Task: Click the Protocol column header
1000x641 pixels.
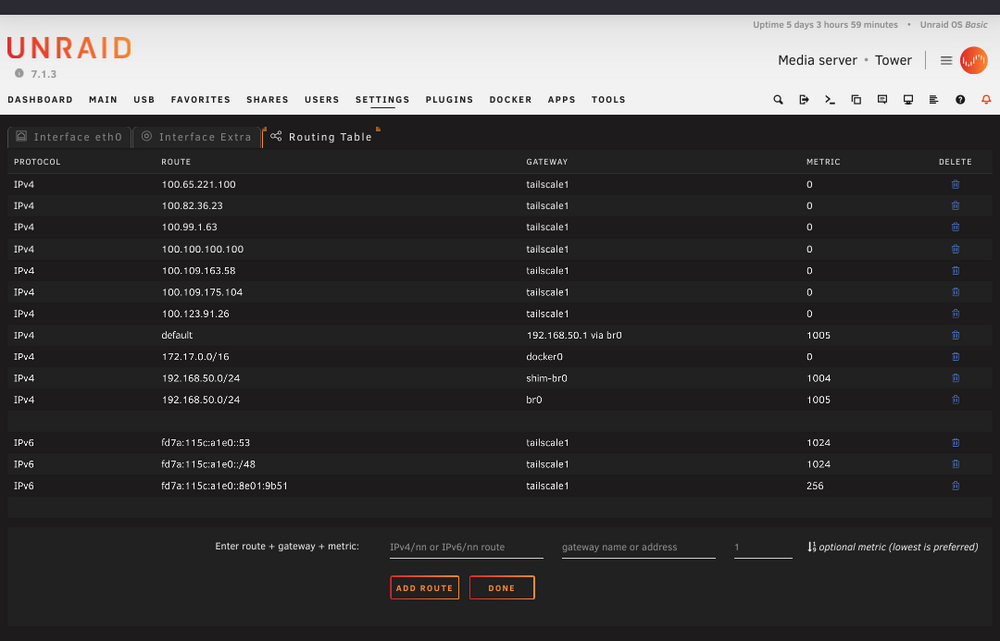Action: 37,162
